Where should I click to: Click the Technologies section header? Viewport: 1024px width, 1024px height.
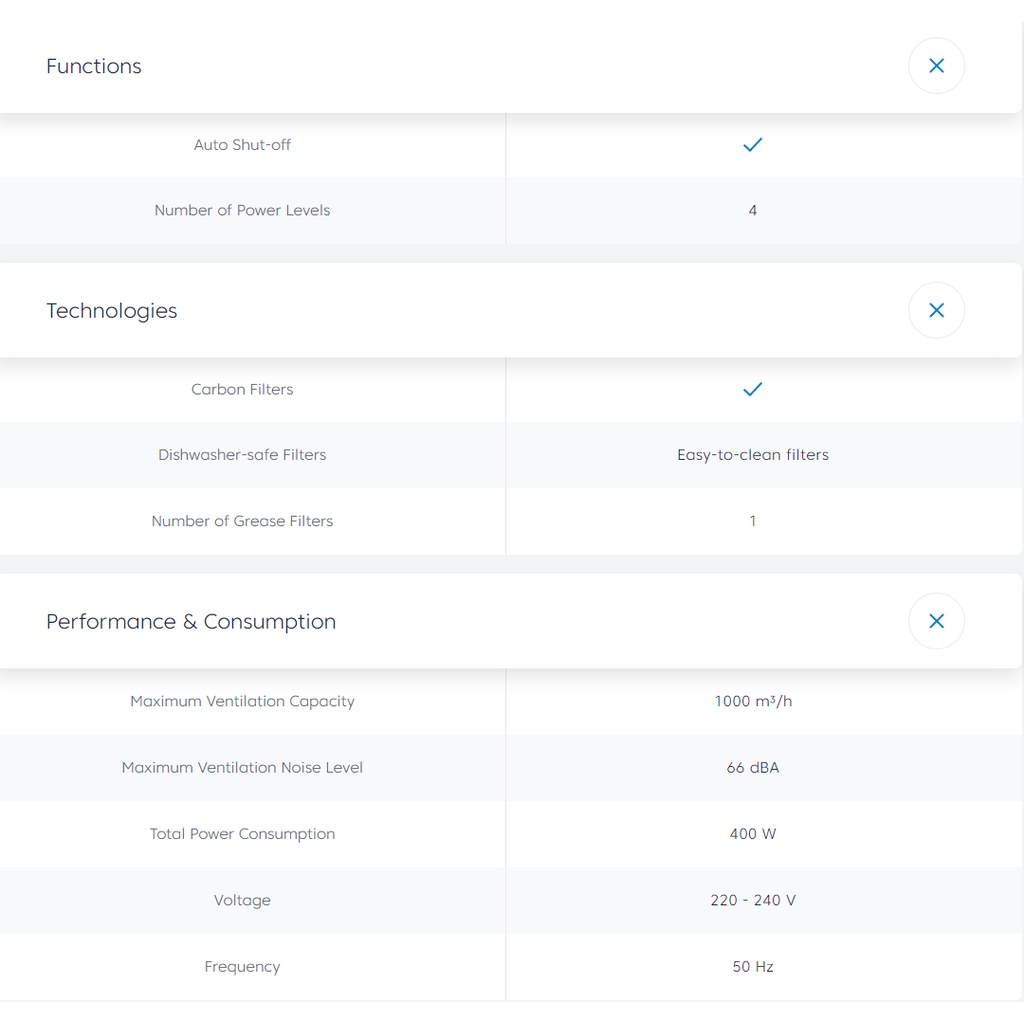point(112,310)
